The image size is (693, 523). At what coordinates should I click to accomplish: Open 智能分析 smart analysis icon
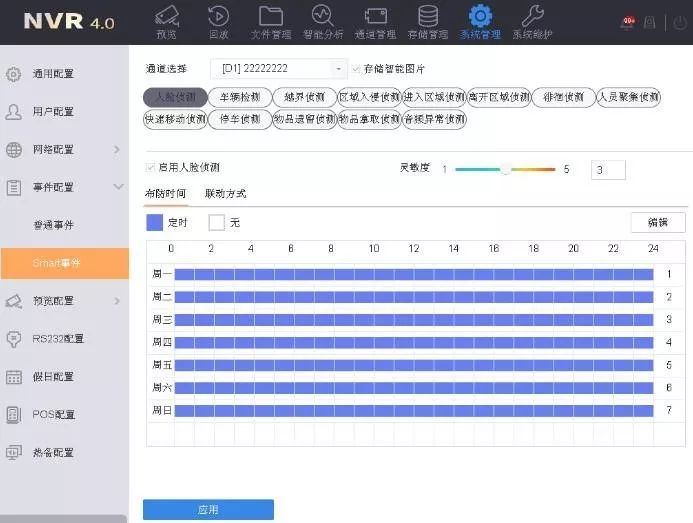(x=322, y=21)
